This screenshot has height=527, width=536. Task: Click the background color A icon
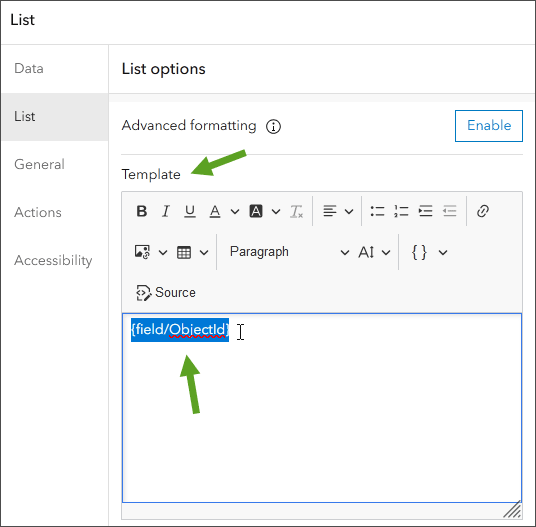(x=256, y=211)
